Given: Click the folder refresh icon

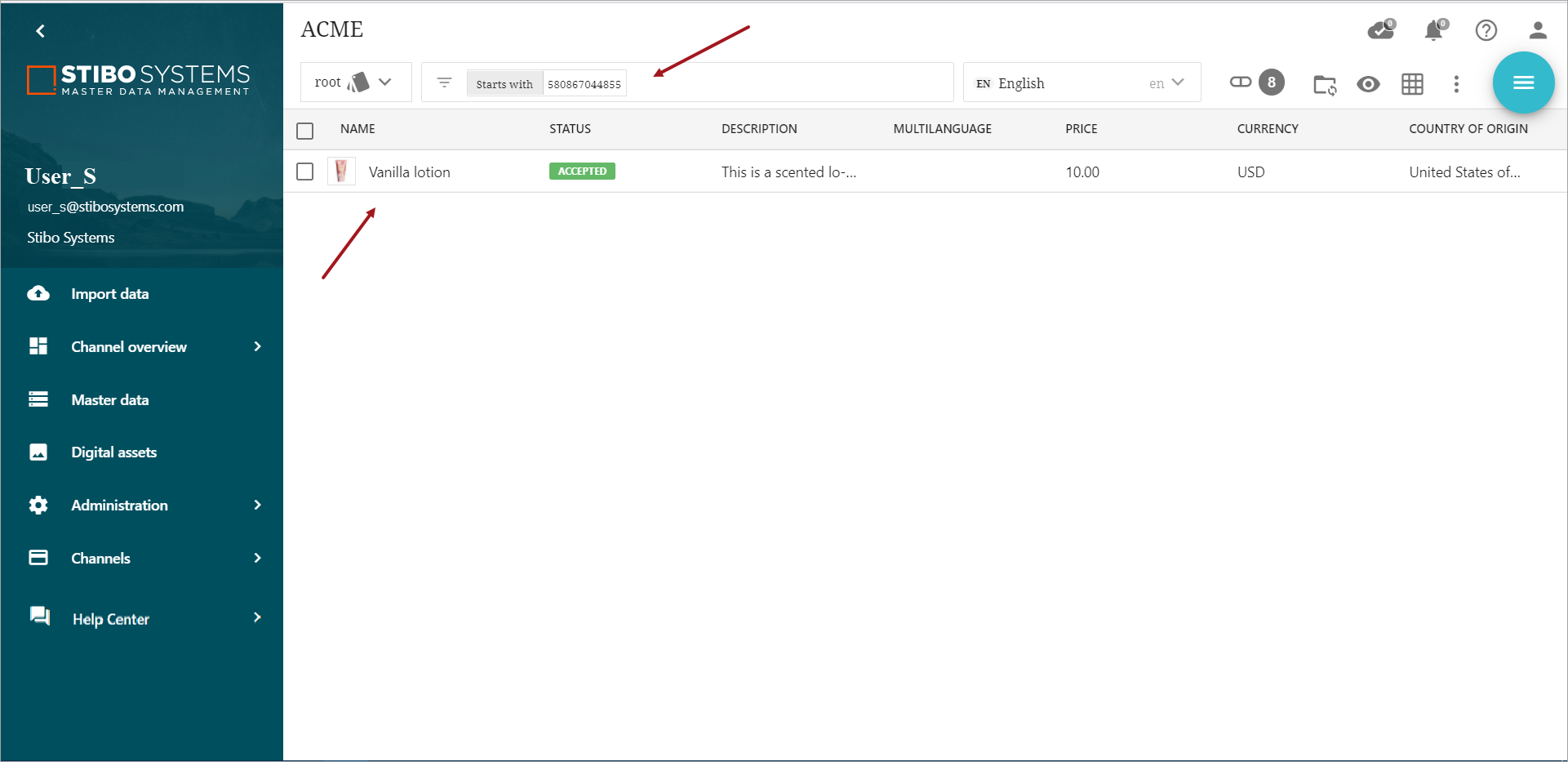Looking at the screenshot, I should 1324,84.
